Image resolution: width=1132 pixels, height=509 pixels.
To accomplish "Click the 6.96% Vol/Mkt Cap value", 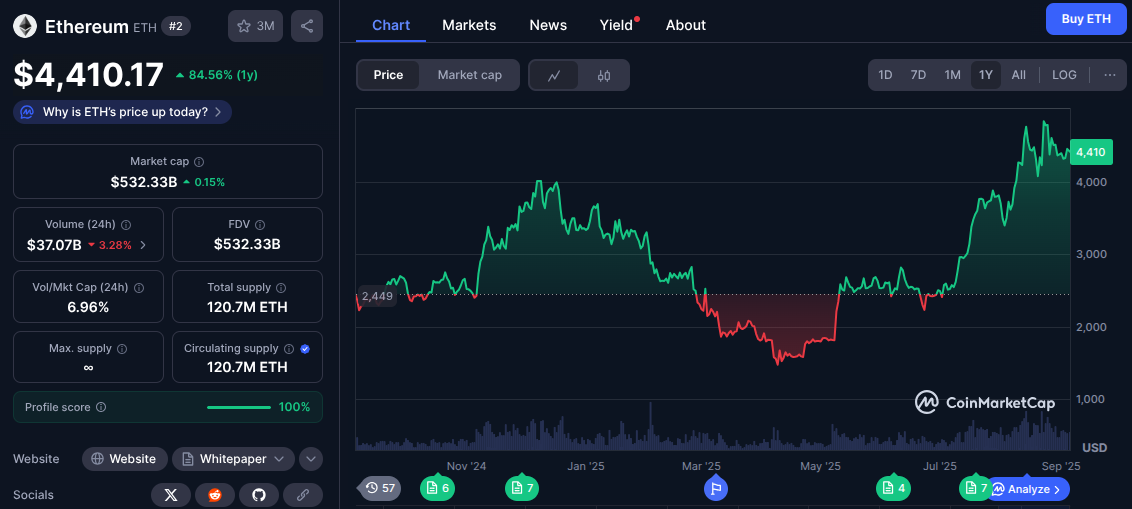I will pyautogui.click(x=88, y=307).
